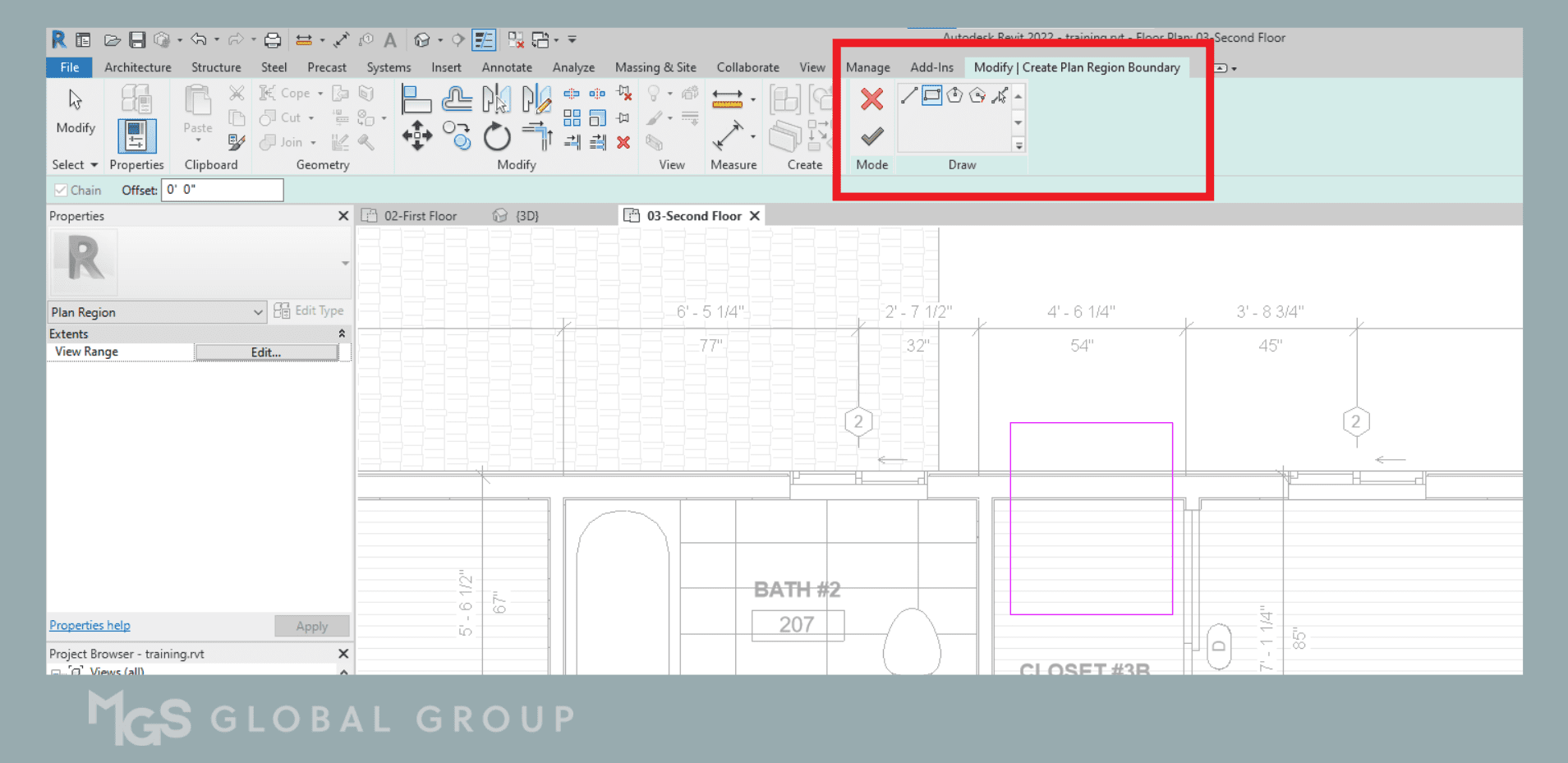Viewport: 1568px width, 763px height.
Task: Click the Edit button next to View Range
Action: click(265, 352)
